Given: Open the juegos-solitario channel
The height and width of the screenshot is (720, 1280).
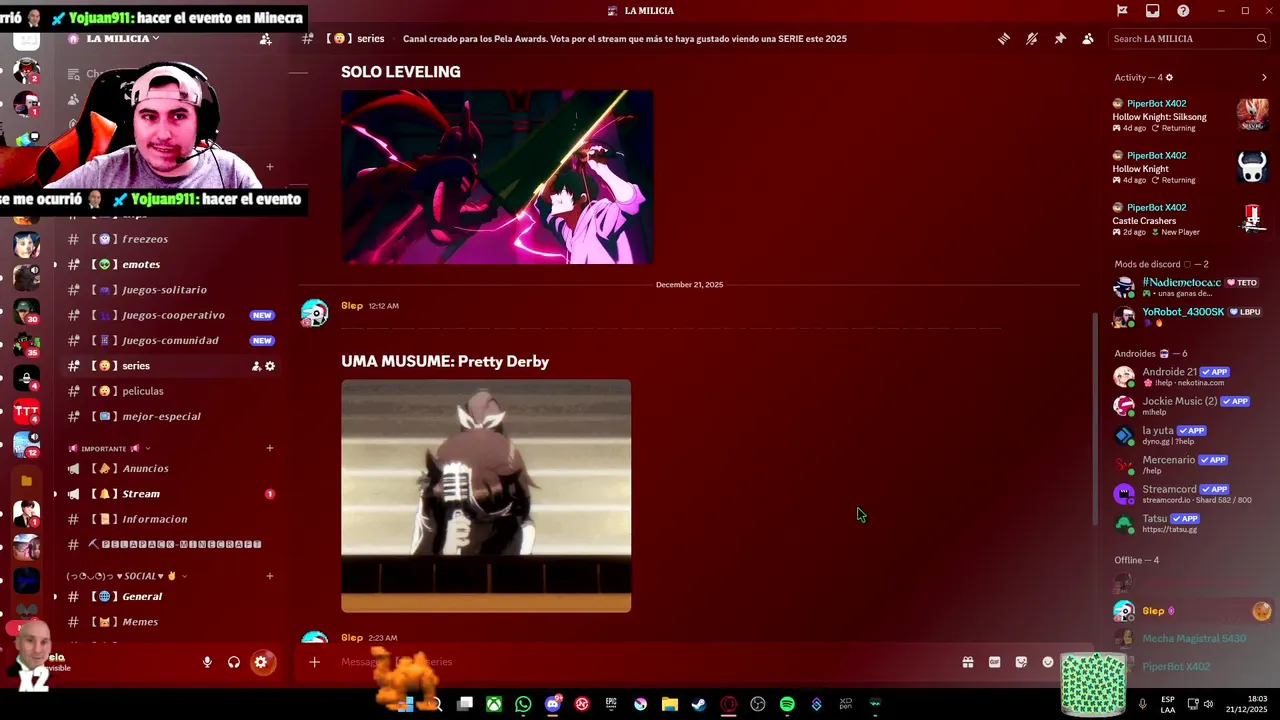Looking at the screenshot, I should [170, 290].
